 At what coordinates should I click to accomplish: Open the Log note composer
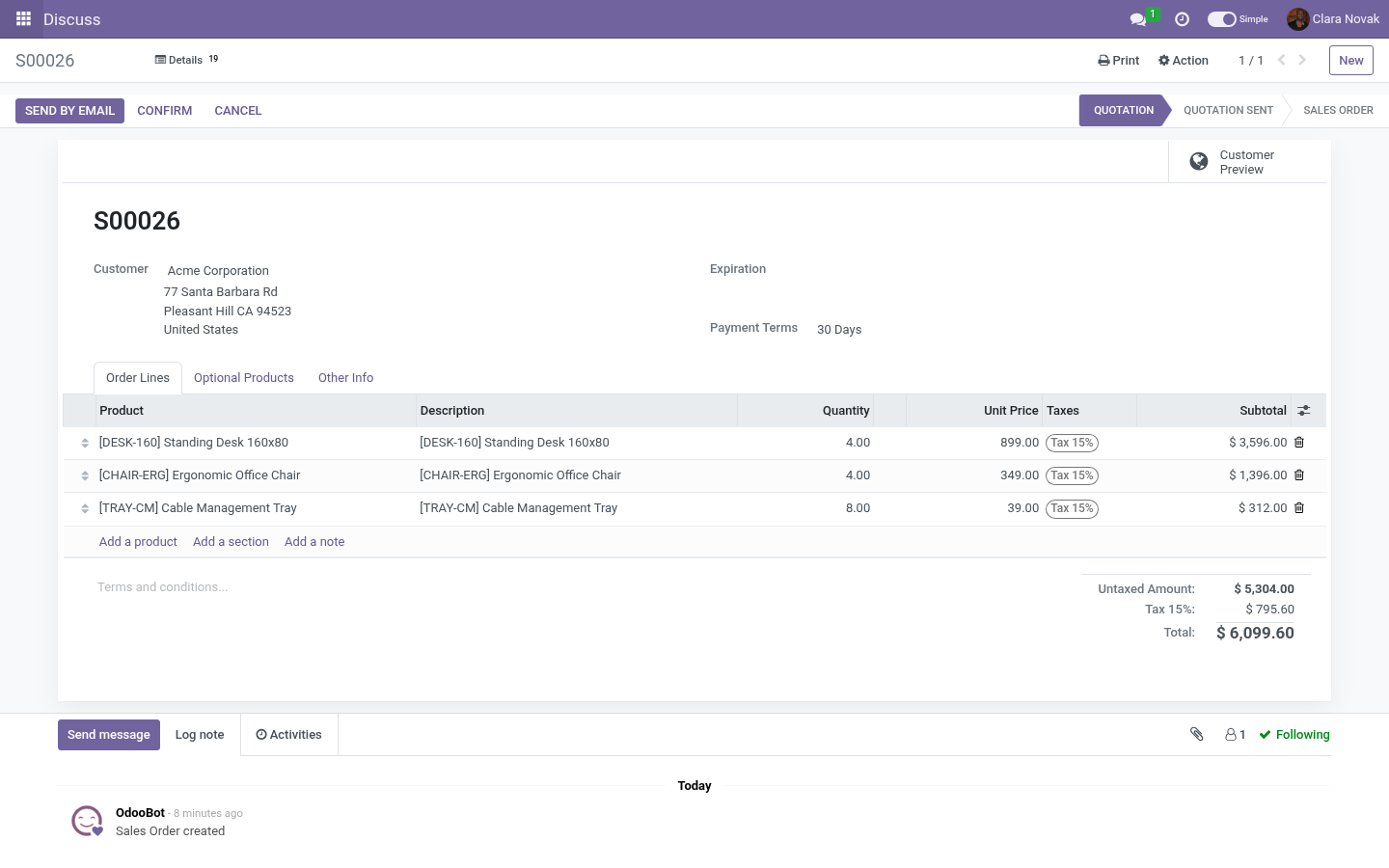tap(200, 735)
